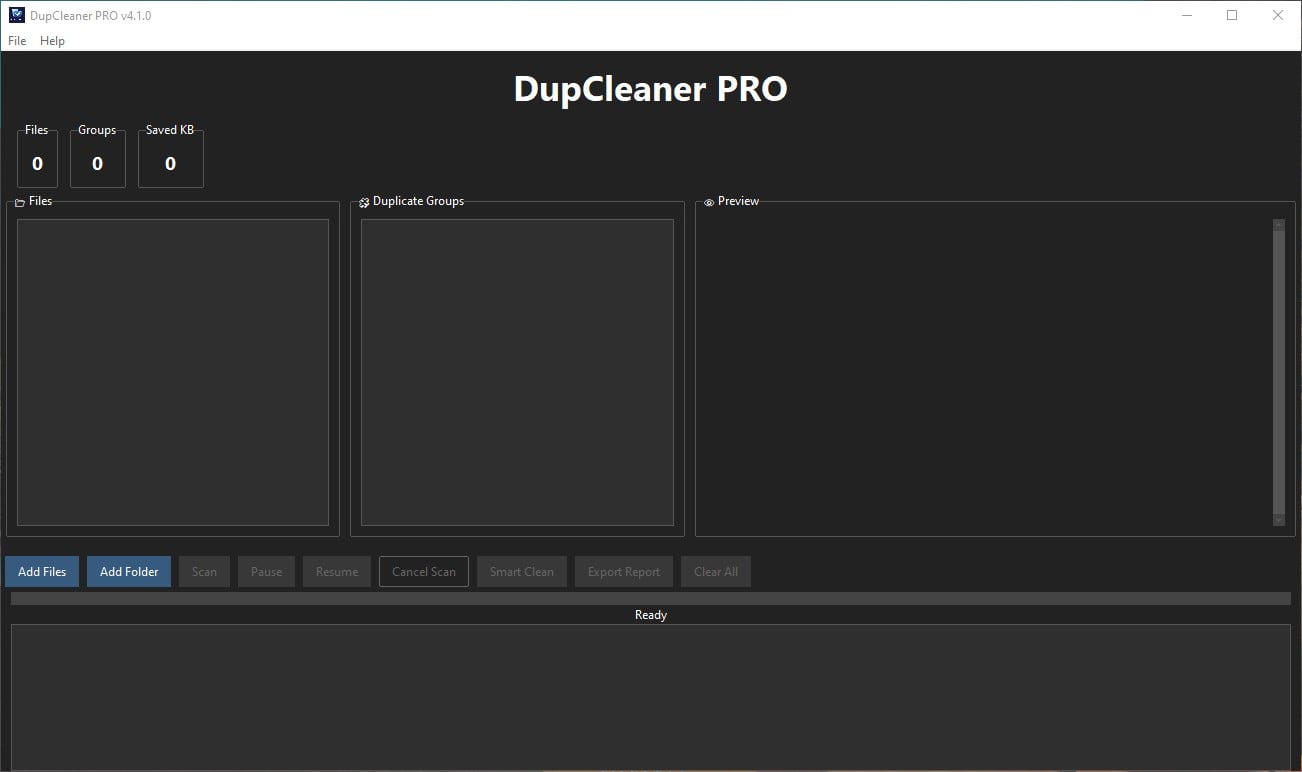The image size is (1302, 772).
Task: Click the progress bar above Ready
Action: 650,597
